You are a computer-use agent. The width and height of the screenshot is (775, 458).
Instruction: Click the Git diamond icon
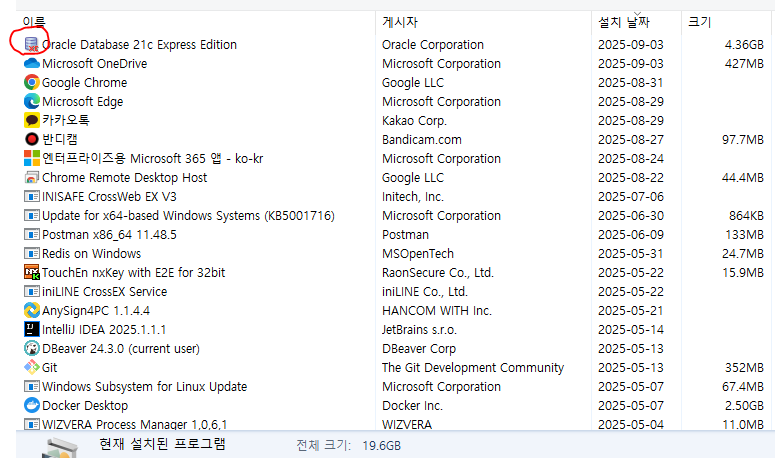pyautogui.click(x=32, y=367)
